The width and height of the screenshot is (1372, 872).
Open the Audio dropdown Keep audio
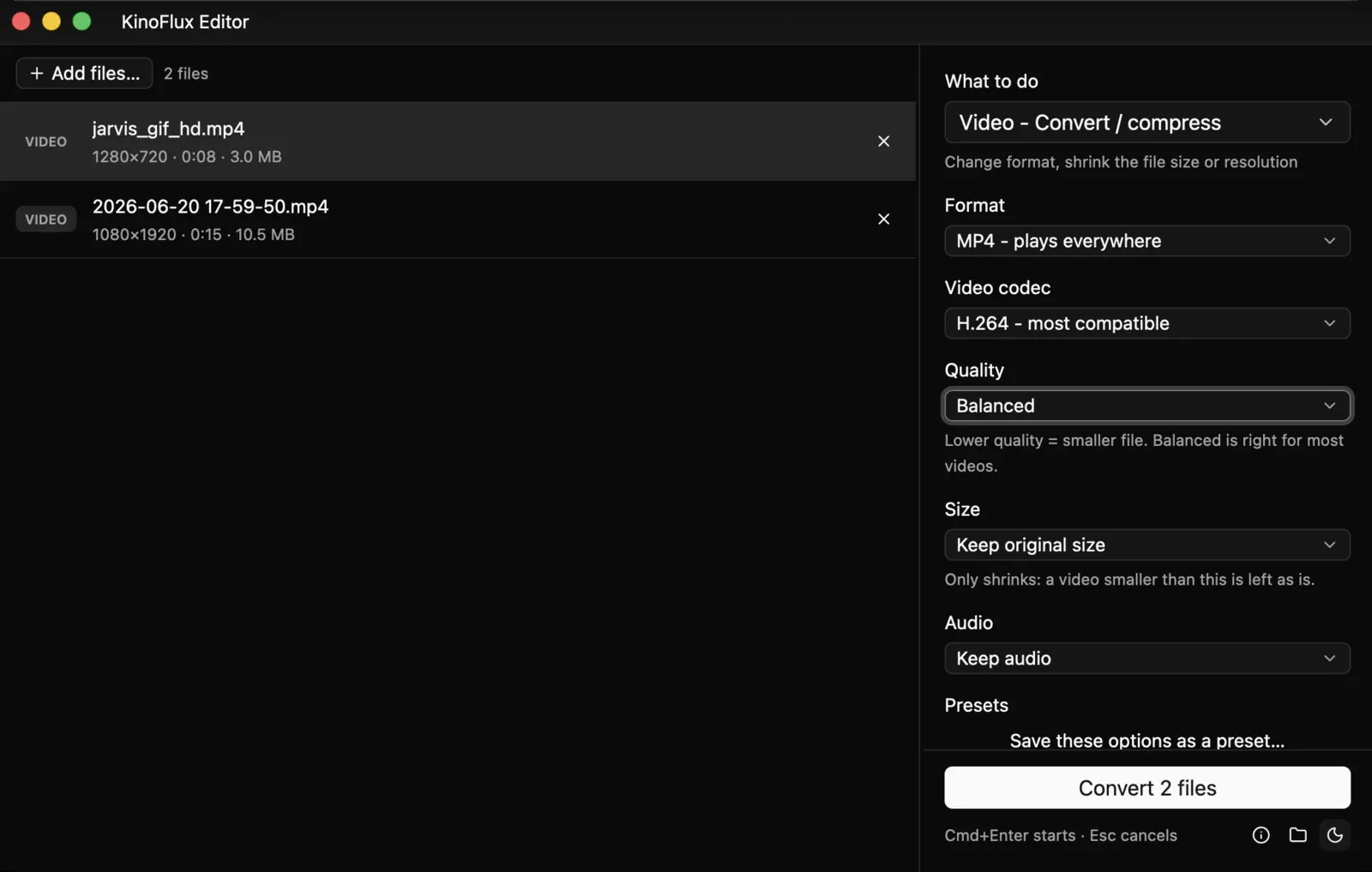[x=1147, y=659]
